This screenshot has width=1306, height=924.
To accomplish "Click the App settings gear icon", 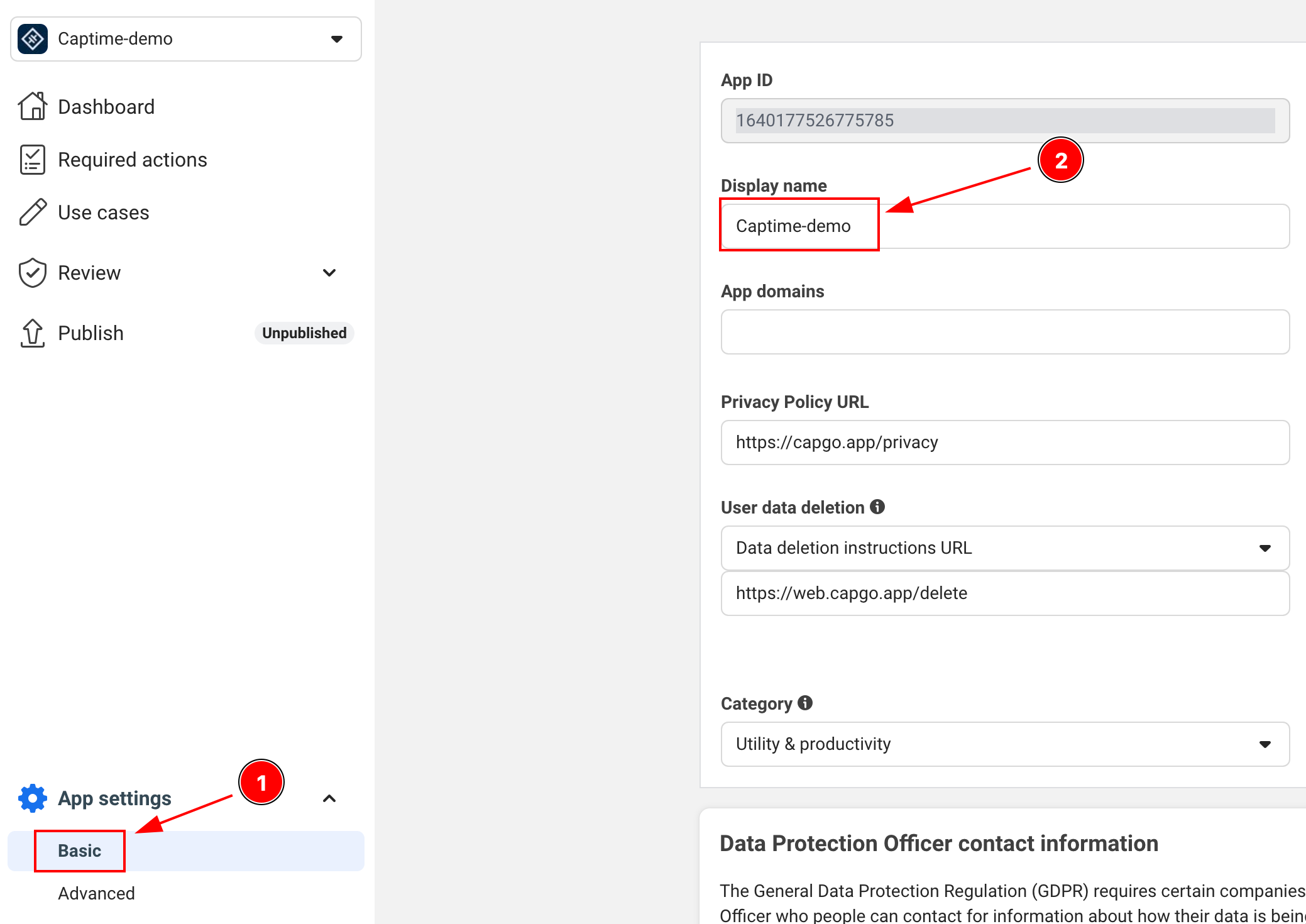I will point(31,798).
